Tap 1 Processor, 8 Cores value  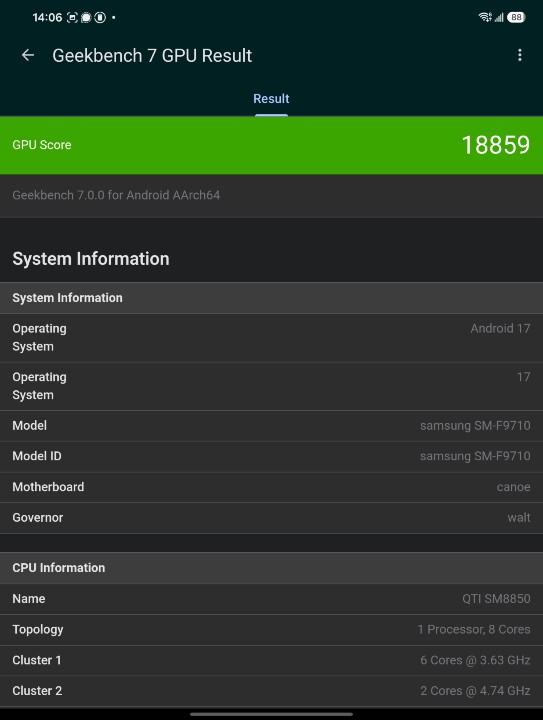[x=474, y=630]
